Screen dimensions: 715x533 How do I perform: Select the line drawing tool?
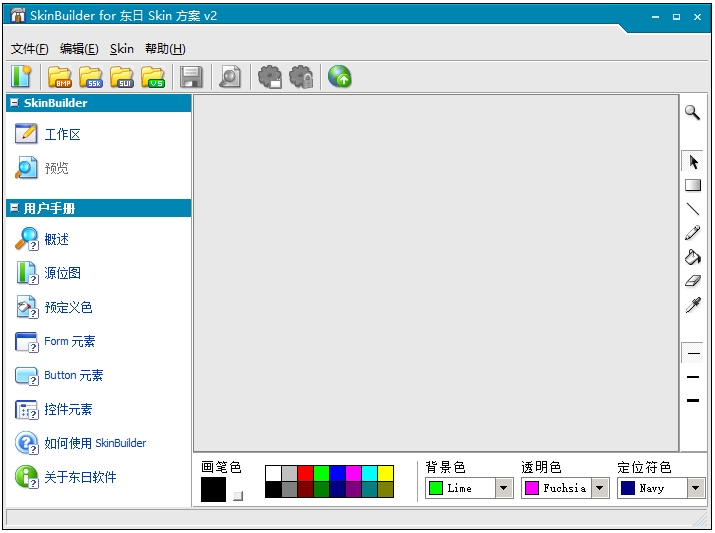click(x=693, y=209)
